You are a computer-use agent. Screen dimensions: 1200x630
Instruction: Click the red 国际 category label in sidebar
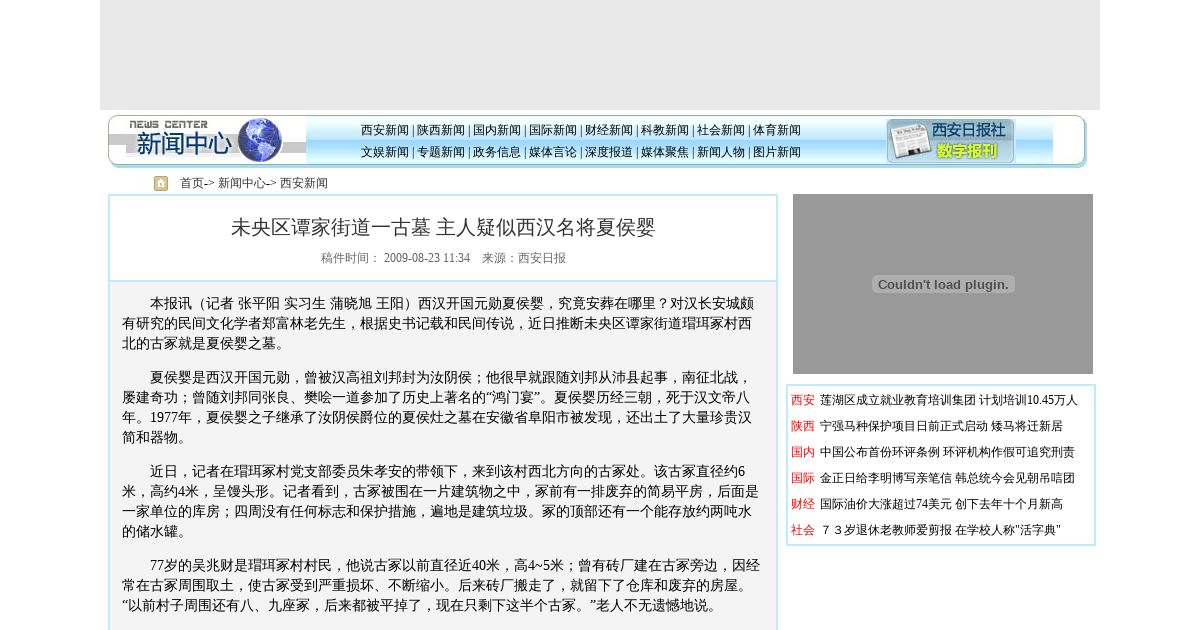coord(803,478)
